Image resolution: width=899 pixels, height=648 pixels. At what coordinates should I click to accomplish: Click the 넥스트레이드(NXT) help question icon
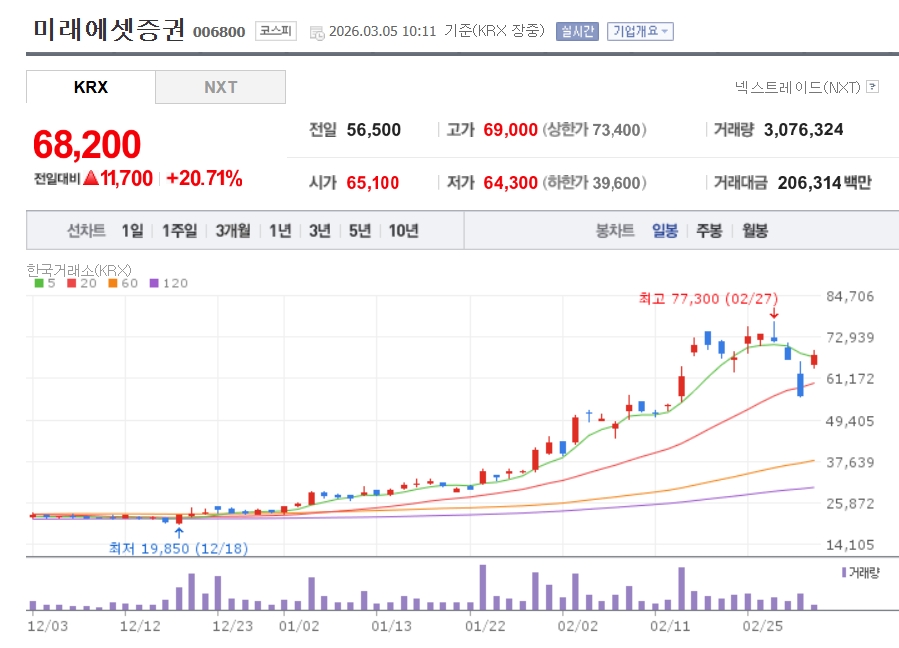point(872,87)
